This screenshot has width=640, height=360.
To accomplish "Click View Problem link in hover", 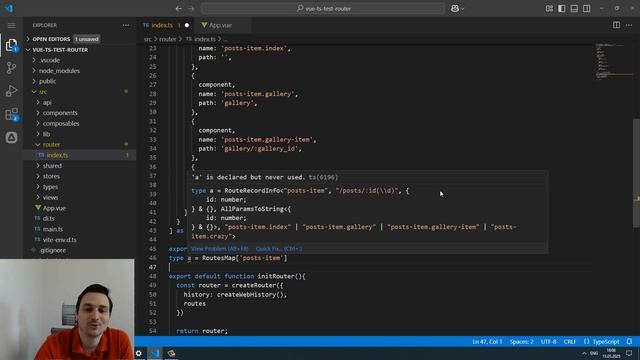I will pos(220,249).
